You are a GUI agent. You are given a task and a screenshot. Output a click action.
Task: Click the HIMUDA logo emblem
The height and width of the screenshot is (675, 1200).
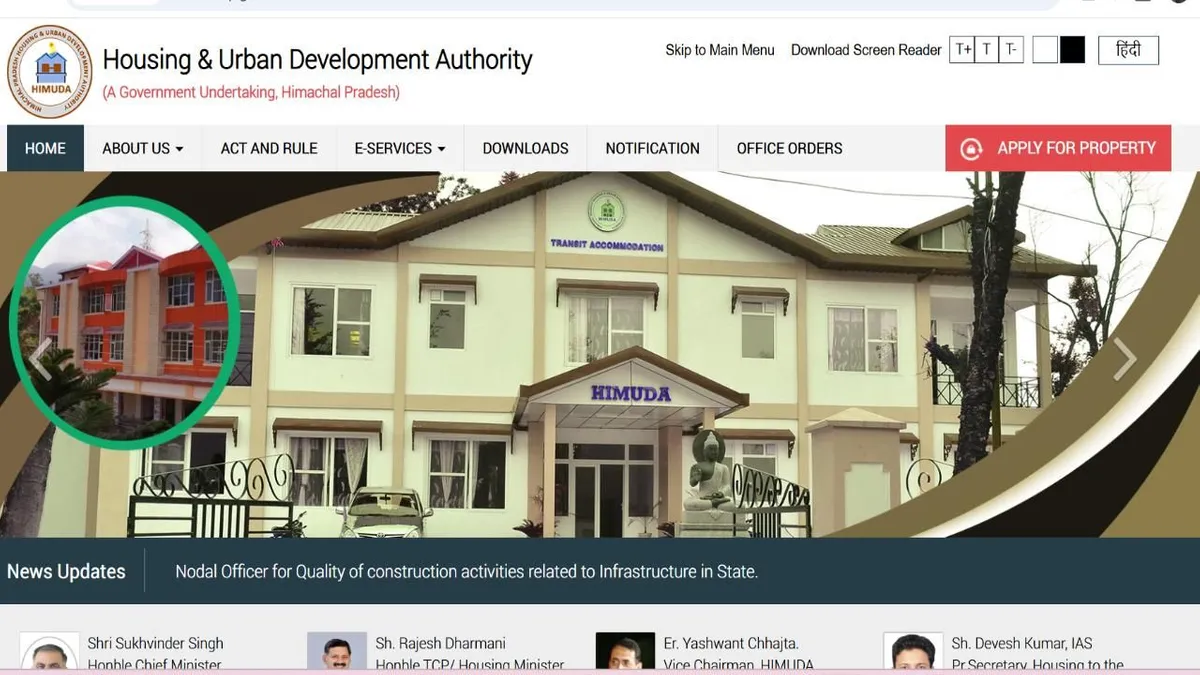click(x=50, y=72)
